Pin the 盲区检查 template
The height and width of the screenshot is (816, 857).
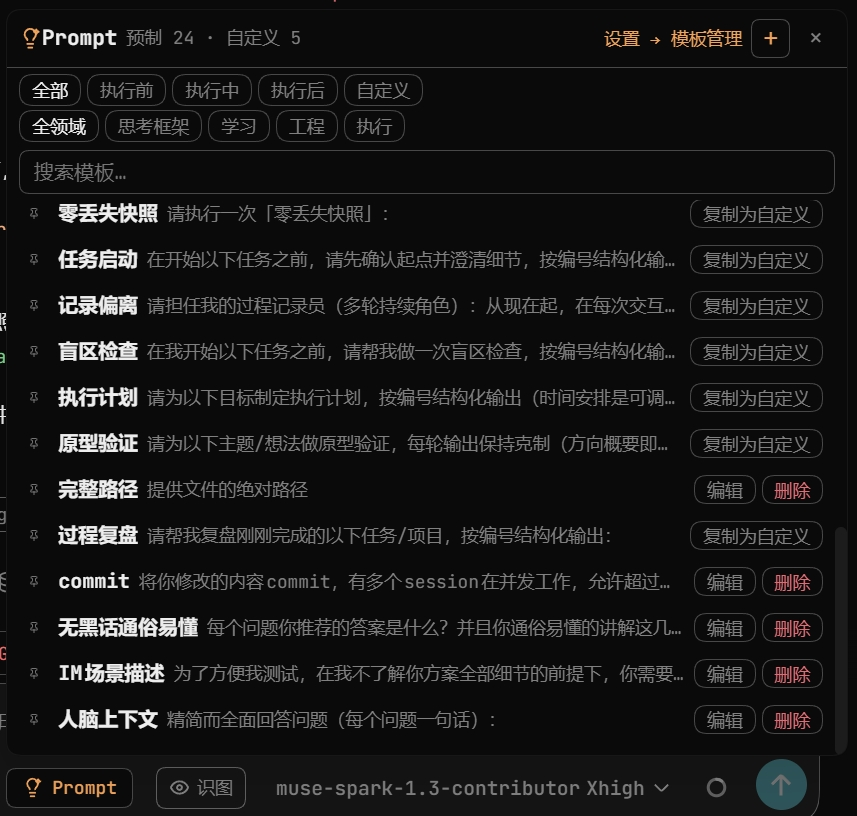tap(34, 351)
